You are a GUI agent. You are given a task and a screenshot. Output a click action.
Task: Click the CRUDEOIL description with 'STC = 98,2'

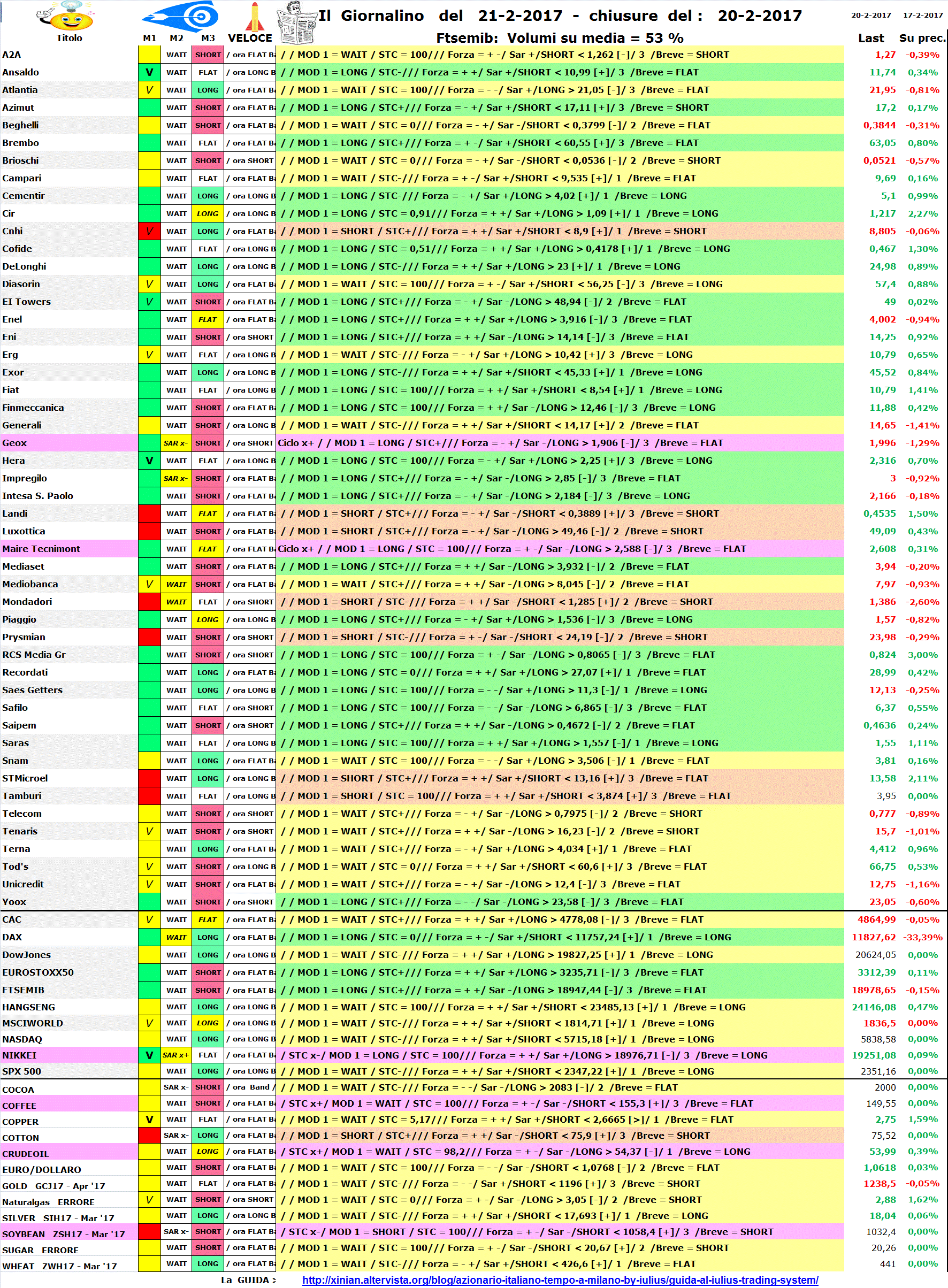pyautogui.click(x=560, y=1152)
